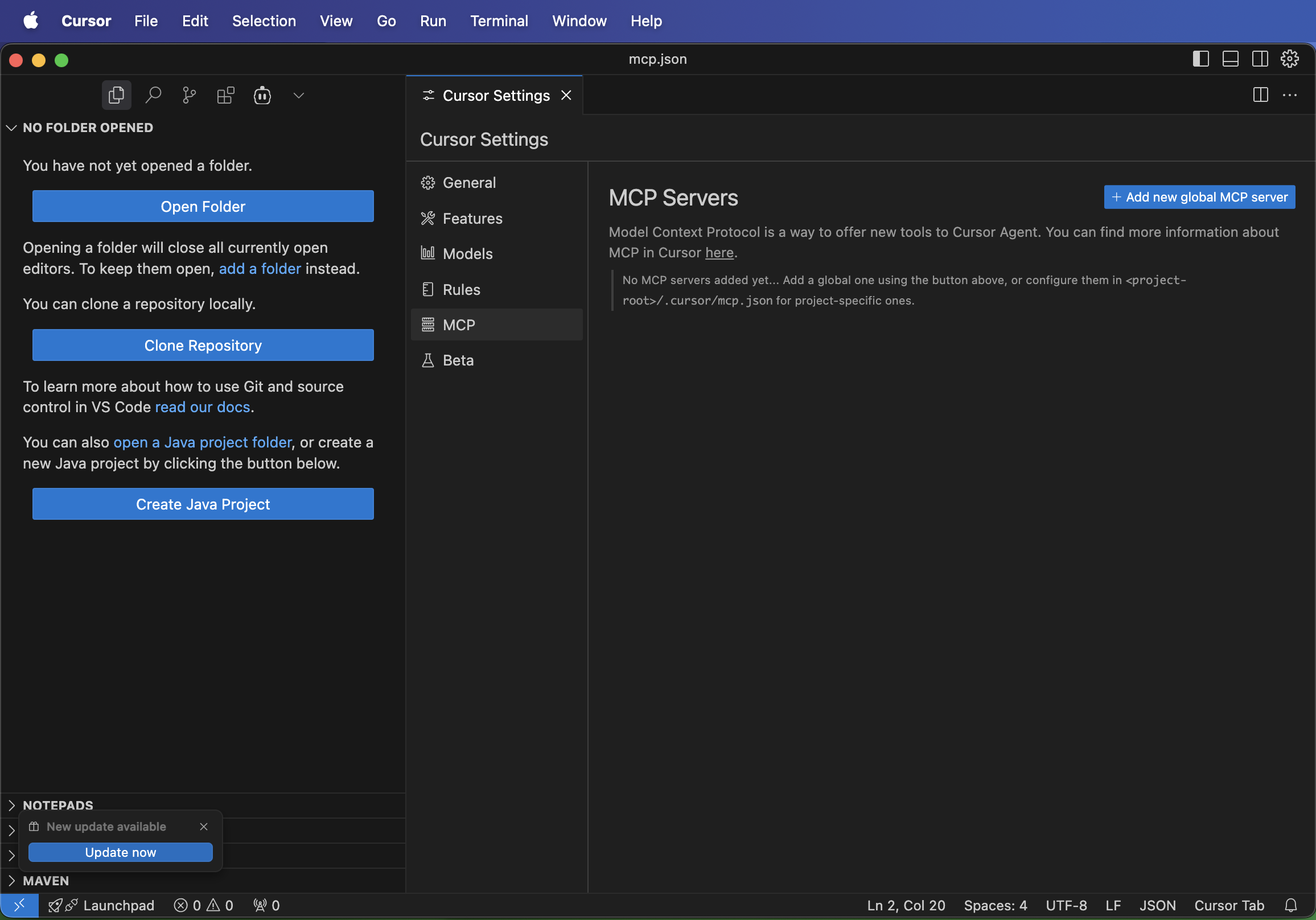This screenshot has height=920, width=1316.
Task: Open the Search view icon
Action: click(x=153, y=95)
